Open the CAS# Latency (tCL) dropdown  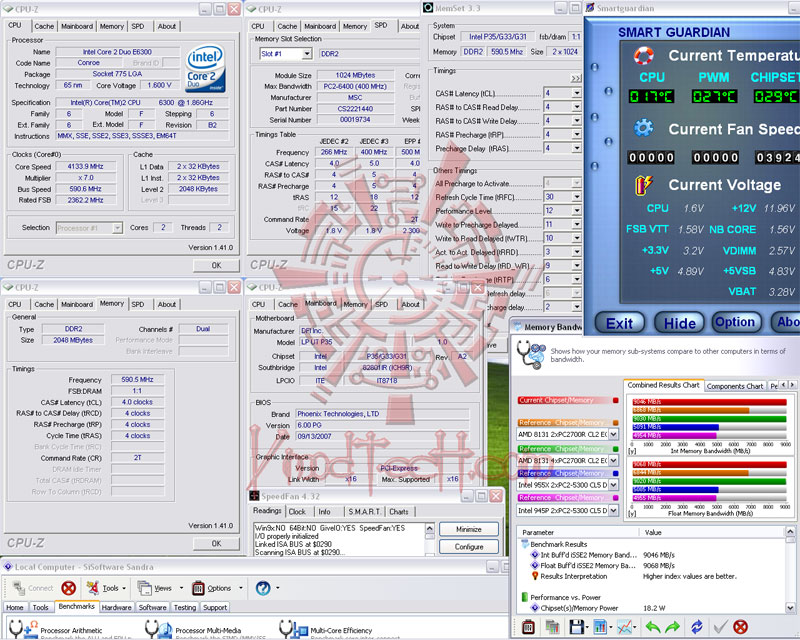(x=576, y=93)
